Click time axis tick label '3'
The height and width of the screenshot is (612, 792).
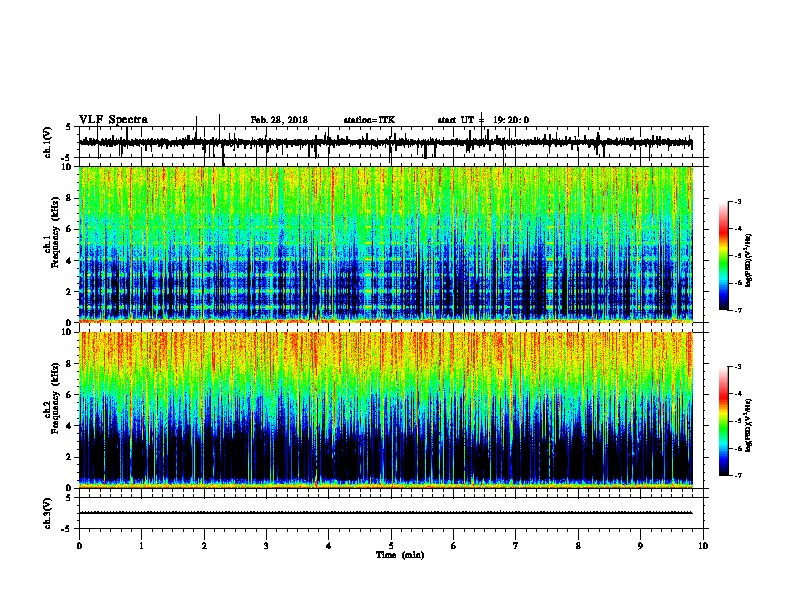pyautogui.click(x=266, y=546)
